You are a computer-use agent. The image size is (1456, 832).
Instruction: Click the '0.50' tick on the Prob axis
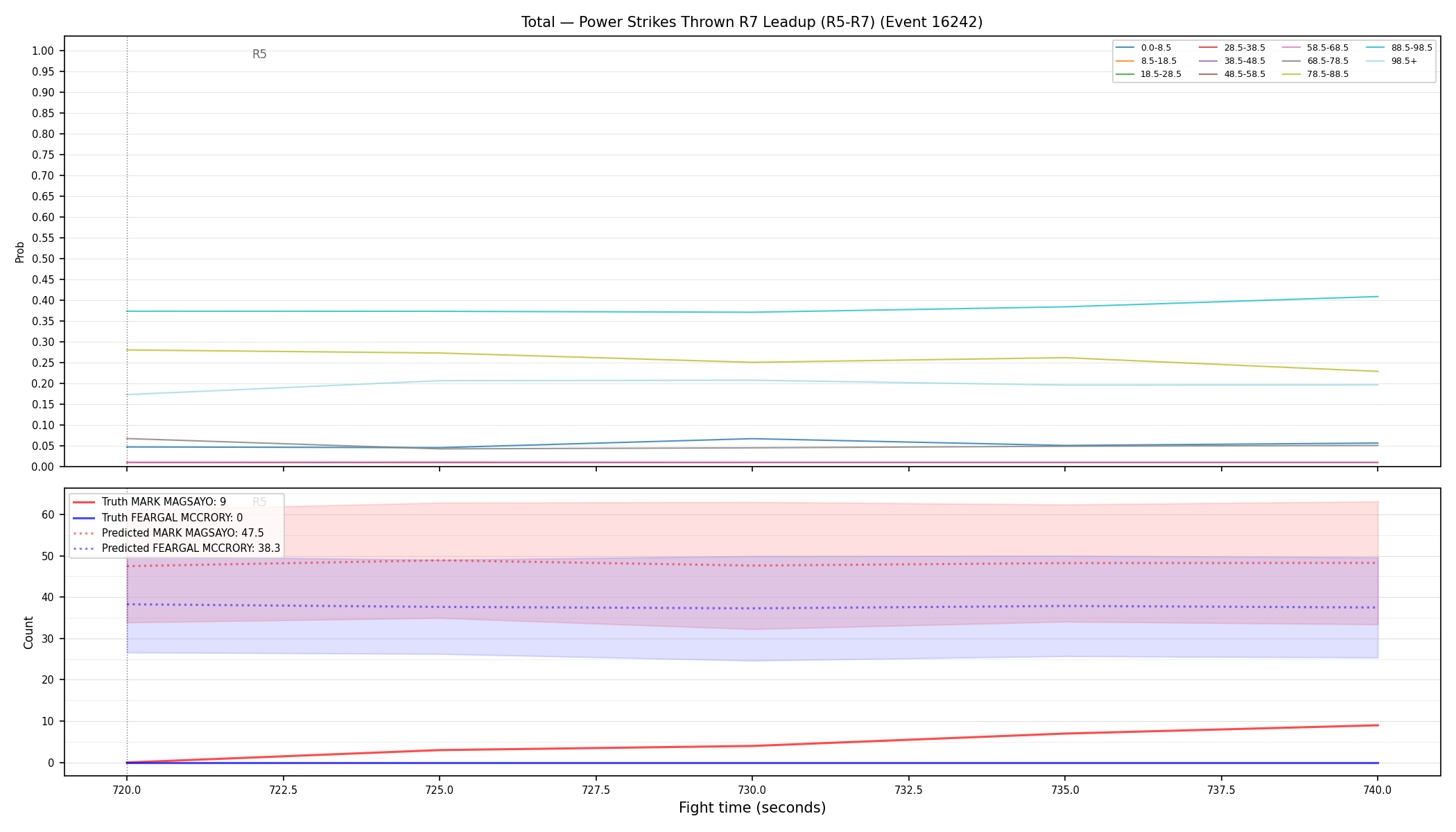pyautogui.click(x=43, y=259)
